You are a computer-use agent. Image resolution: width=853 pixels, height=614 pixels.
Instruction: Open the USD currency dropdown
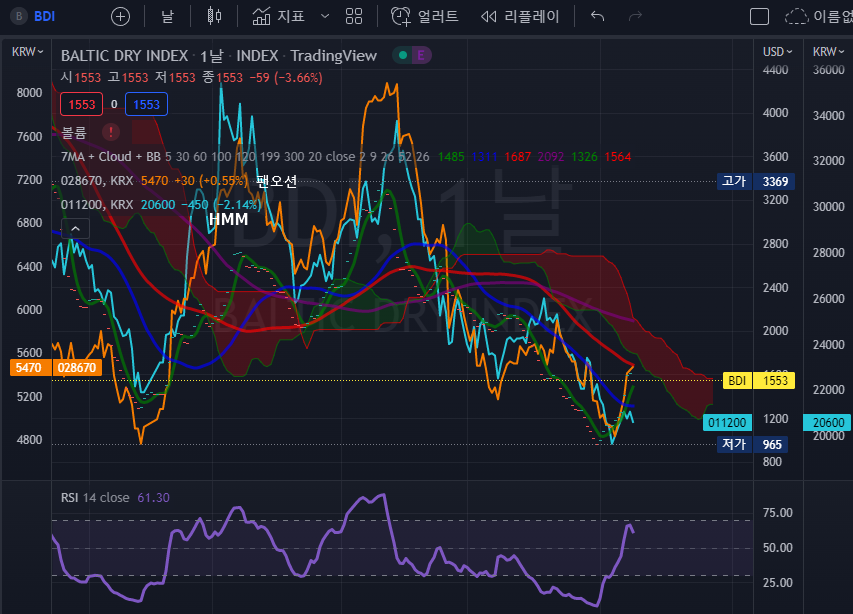pyautogui.click(x=778, y=51)
